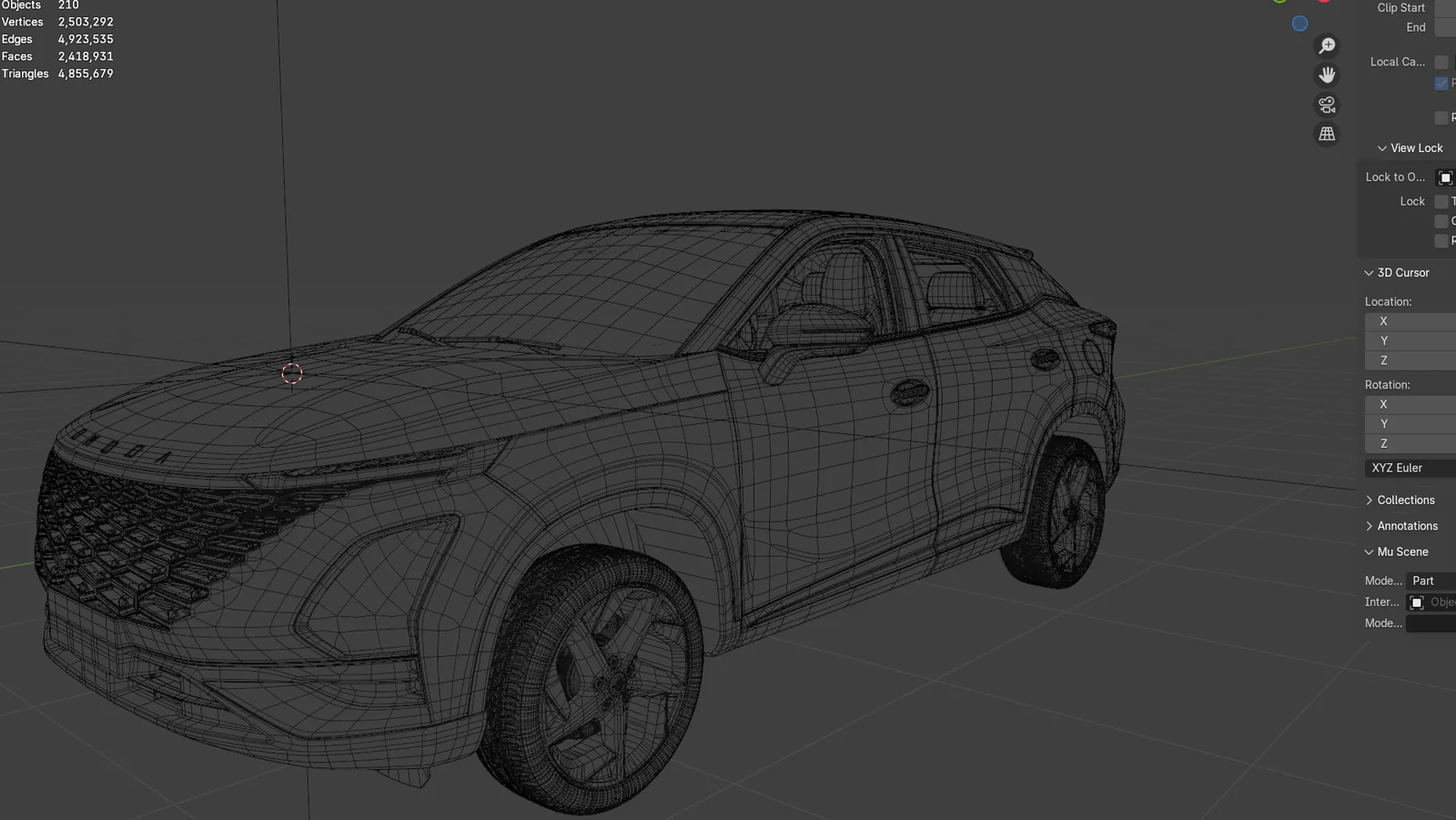Image resolution: width=1456 pixels, height=820 pixels.
Task: Click the Lock to Object picker icon
Action: (x=1445, y=177)
